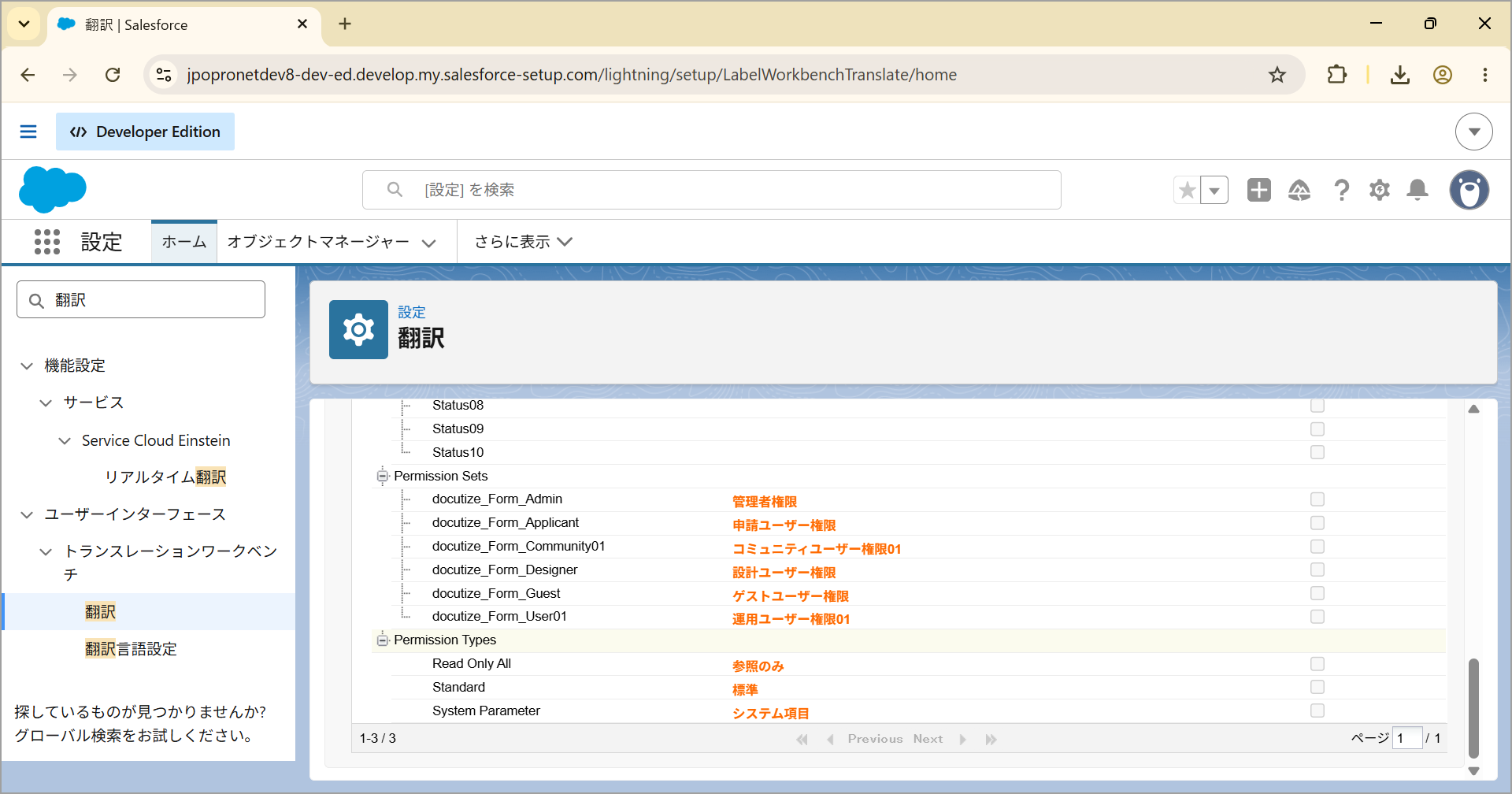View site information icon in address bar
This screenshot has height=794, width=1512.
click(164, 75)
